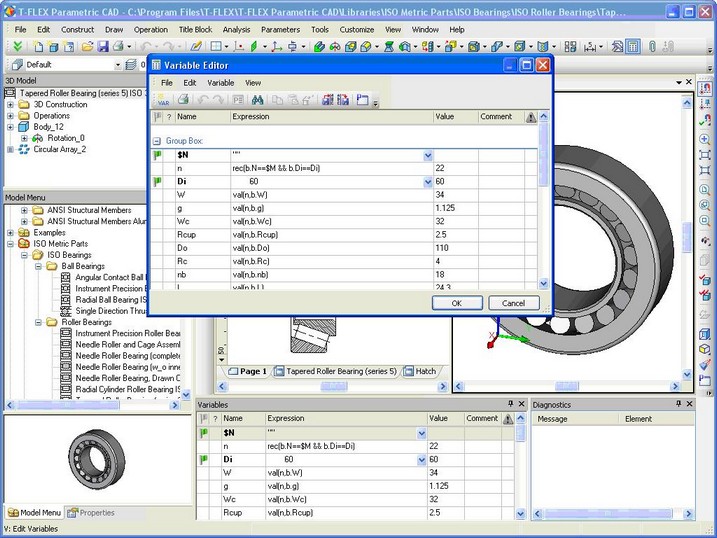
Task: Click the Message column header in Diagnostics
Action: coord(575,419)
